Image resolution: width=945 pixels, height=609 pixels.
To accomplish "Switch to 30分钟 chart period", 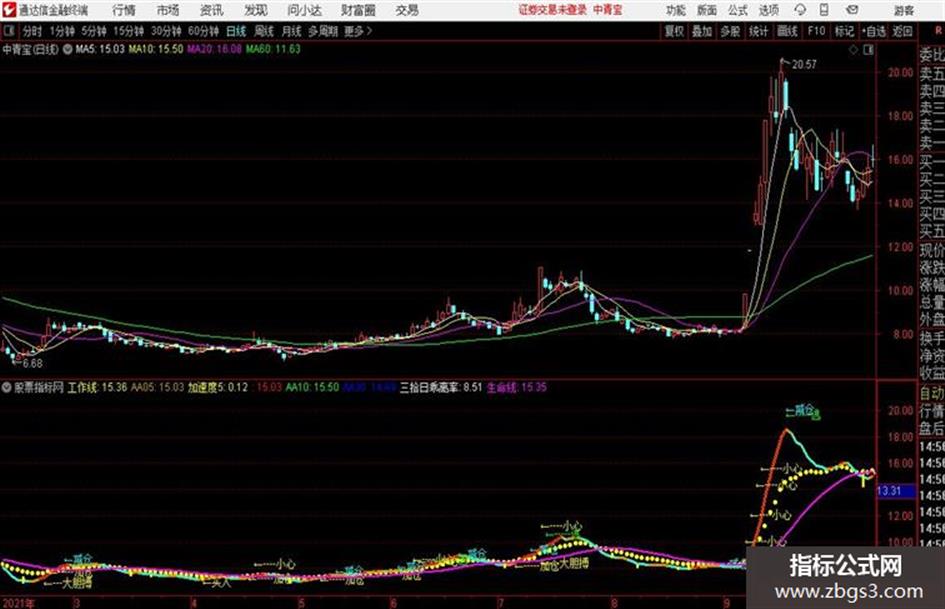I will click(166, 31).
